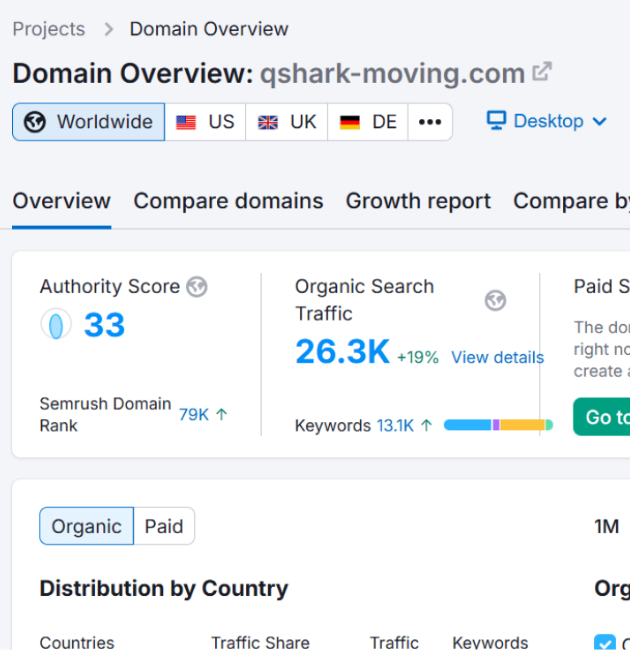Switch to Growth report tab
Screen dimensions: 630x650
418,201
